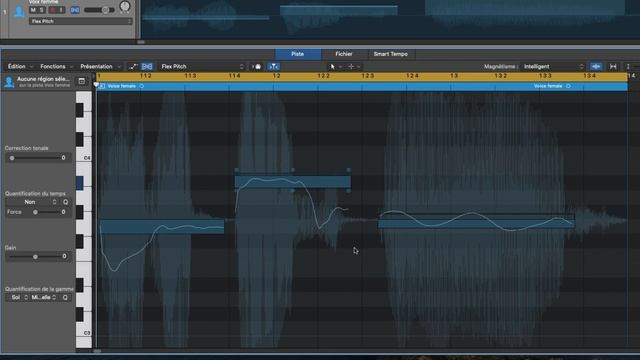Click the editor horizontal scrollbar
Viewport: 640px width, 360px height.
click(x=97, y=351)
